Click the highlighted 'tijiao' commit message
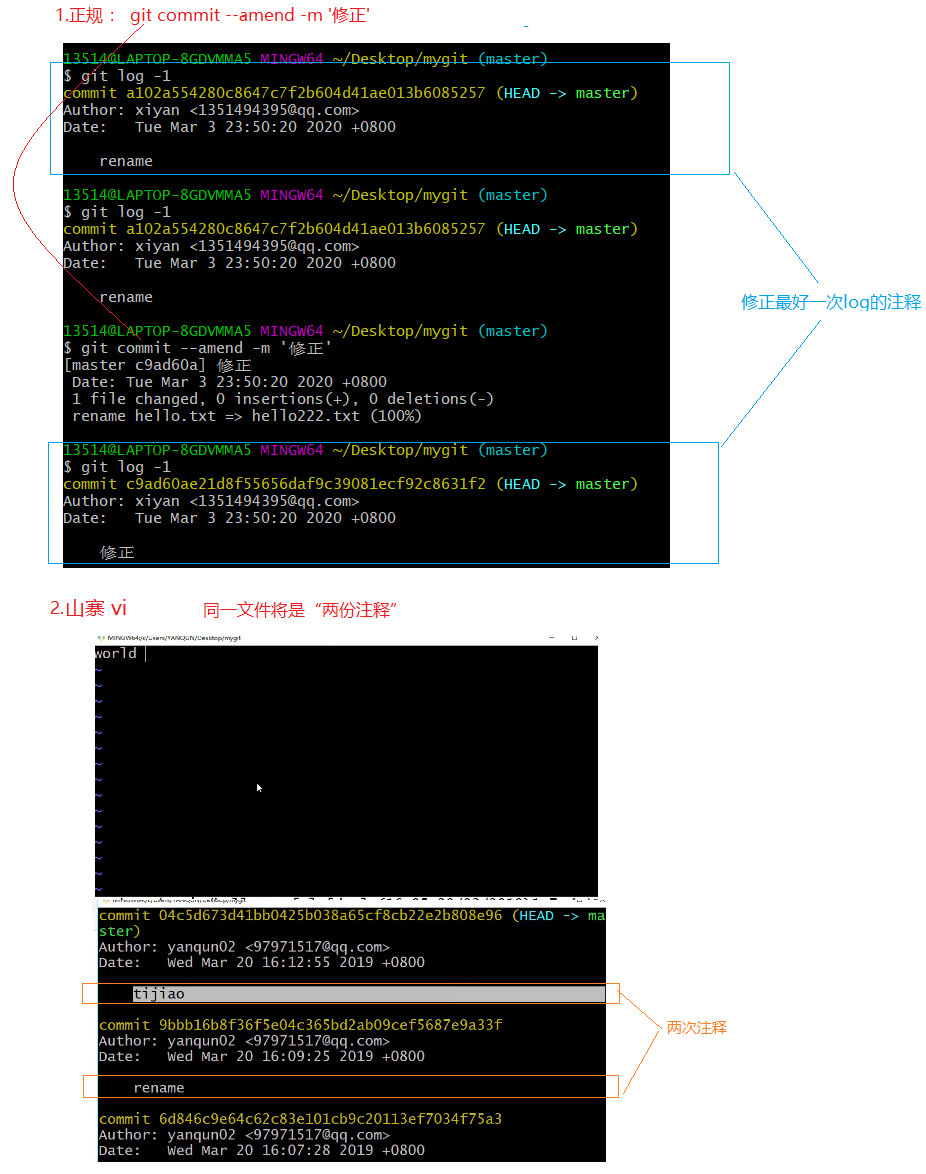This screenshot has height=1174, width=926. 159,994
